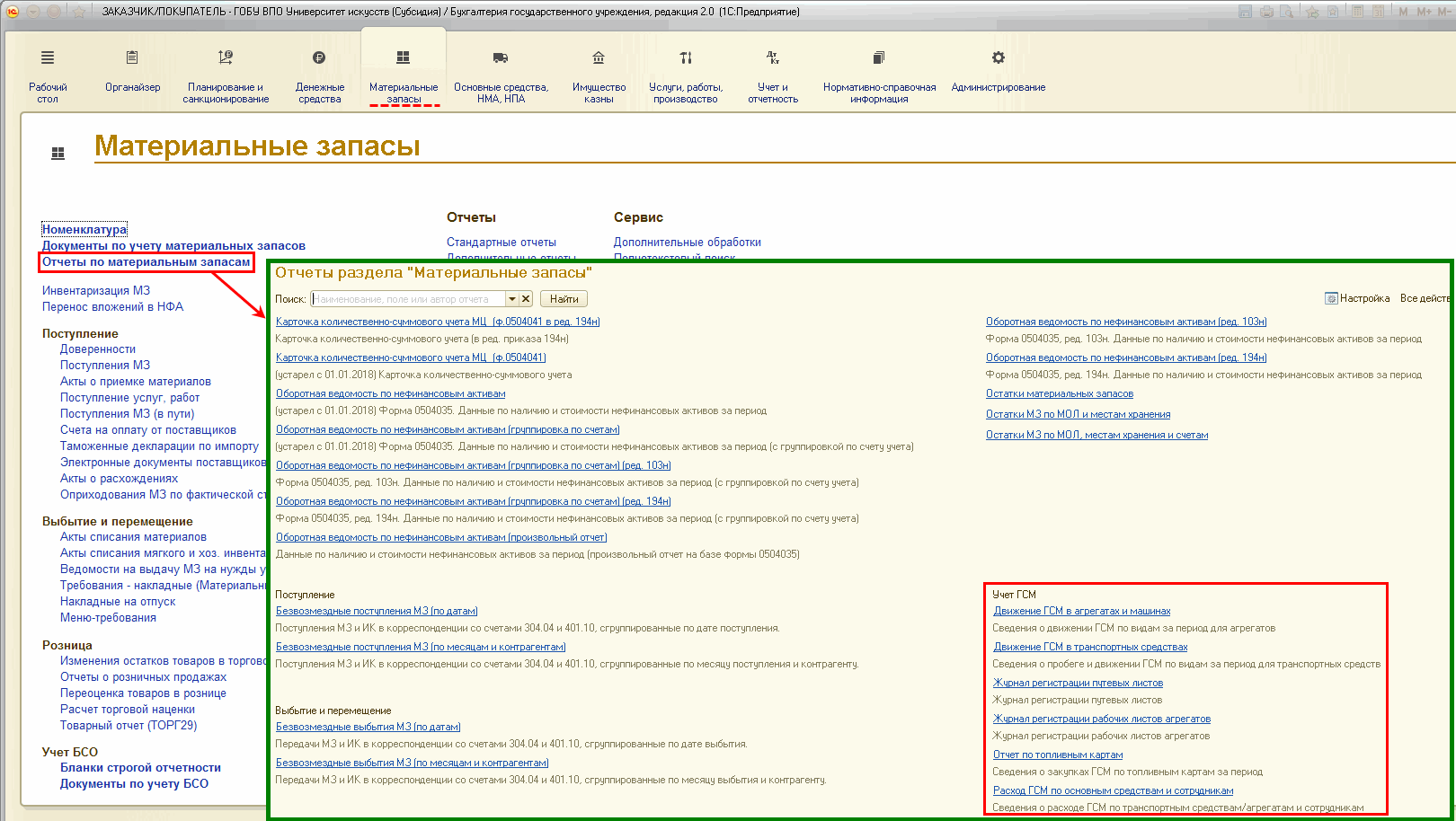Open Журнал регистрации рабочих листов агрегатов
The height and width of the screenshot is (821, 1456).
click(x=1102, y=719)
